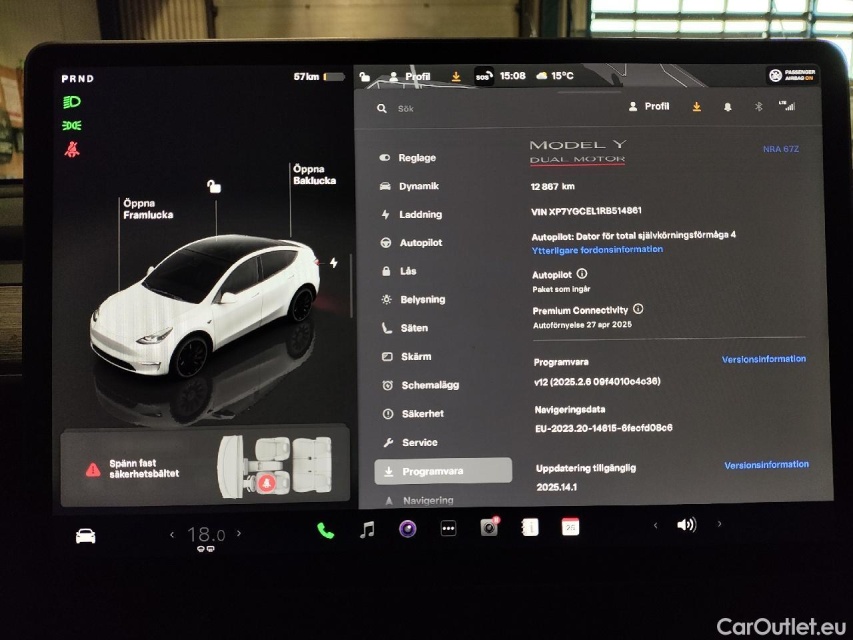Tap the 12 867 km odometer value
Image resolution: width=853 pixels, height=640 pixels.
(x=552, y=186)
